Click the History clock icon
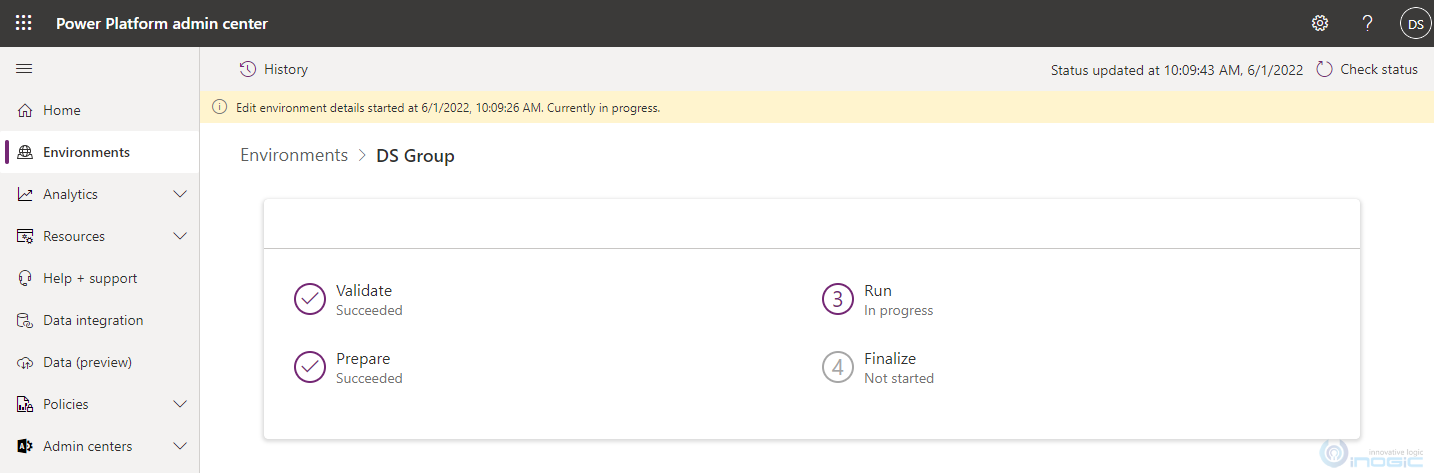 (x=248, y=69)
